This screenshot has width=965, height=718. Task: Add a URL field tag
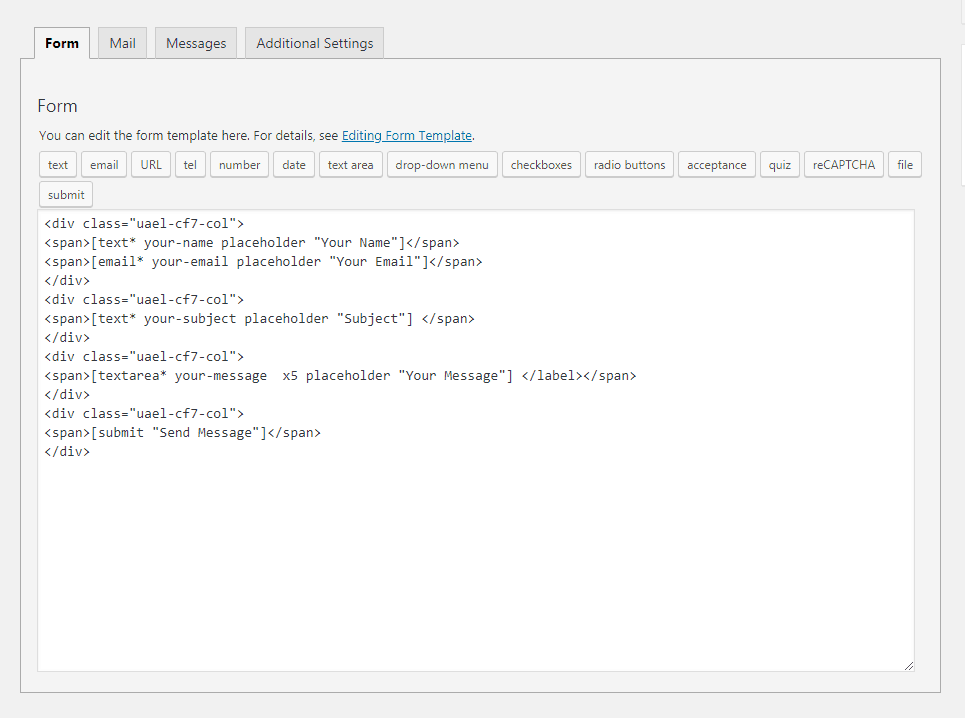click(151, 165)
